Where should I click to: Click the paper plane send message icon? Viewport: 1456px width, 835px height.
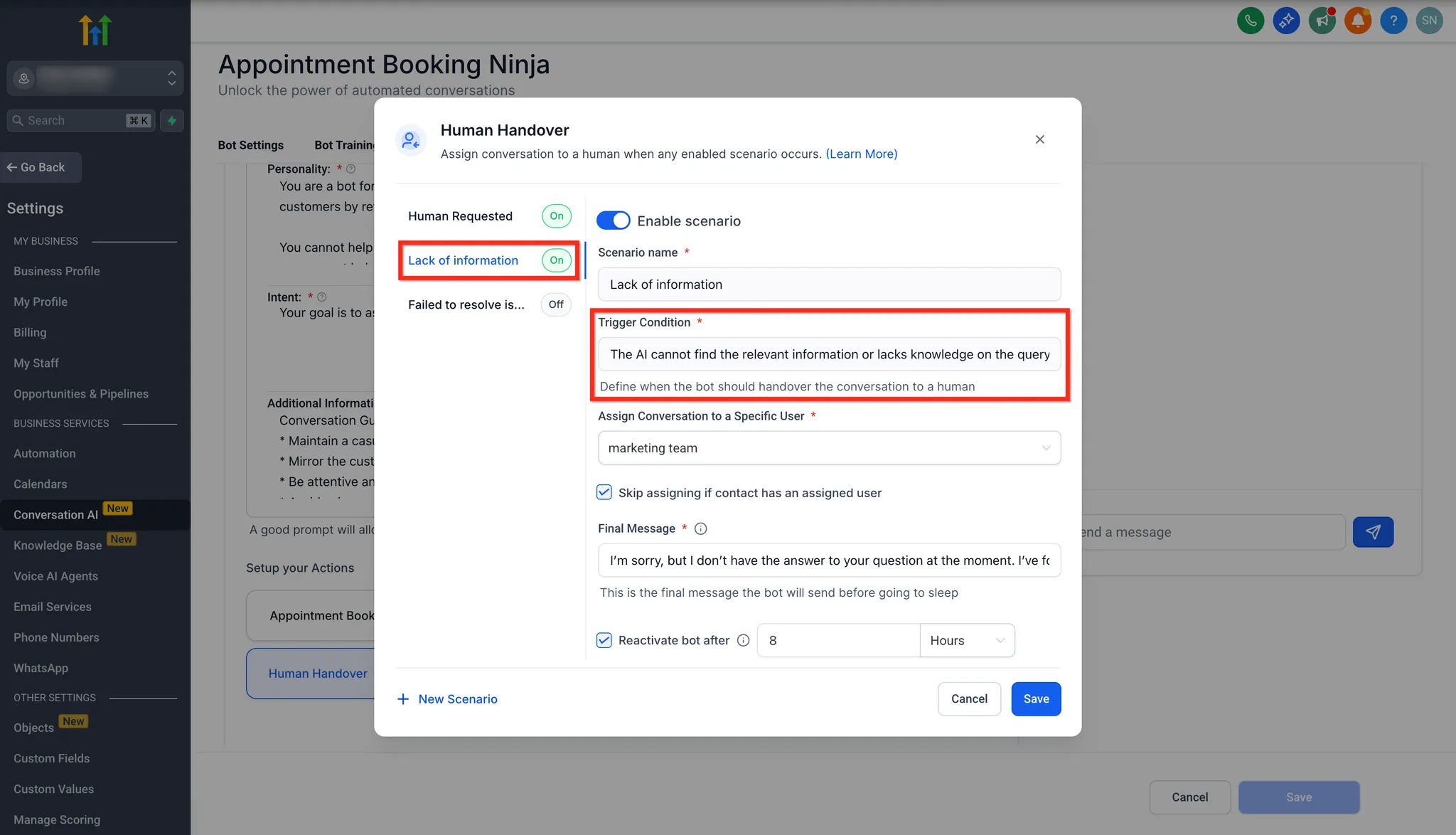coord(1373,532)
